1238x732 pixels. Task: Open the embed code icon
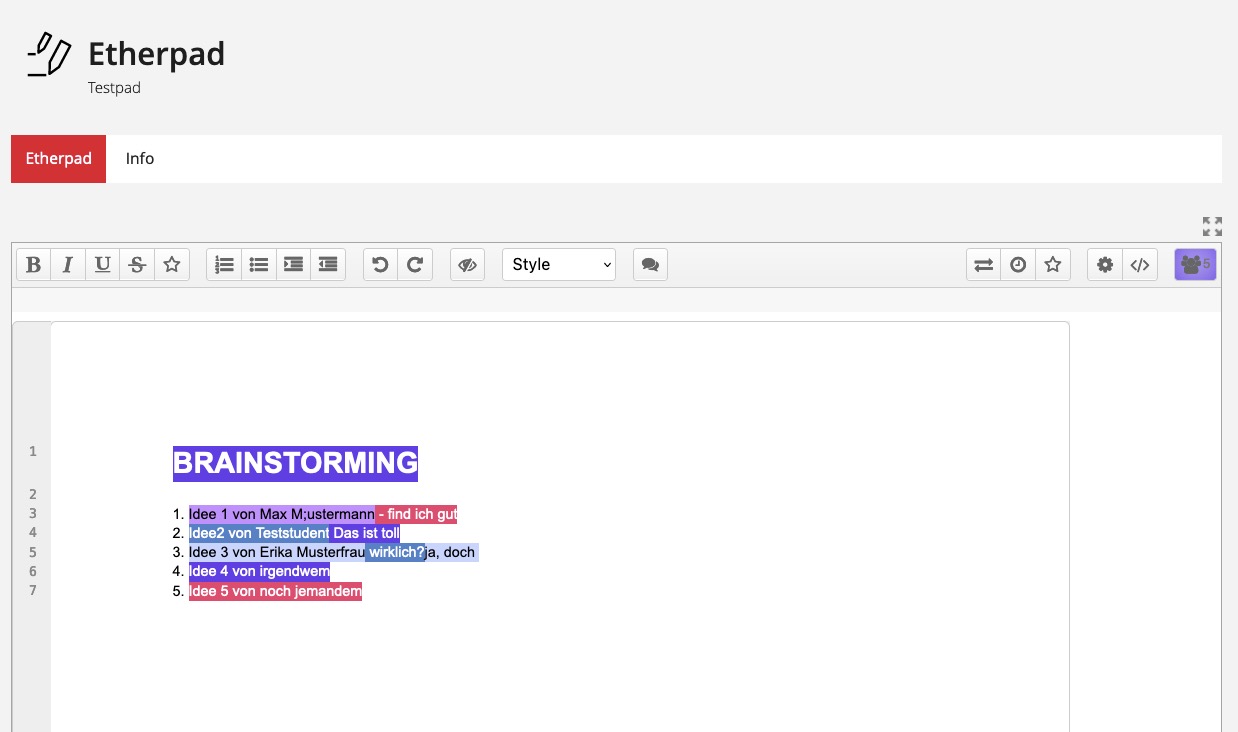coord(1139,265)
